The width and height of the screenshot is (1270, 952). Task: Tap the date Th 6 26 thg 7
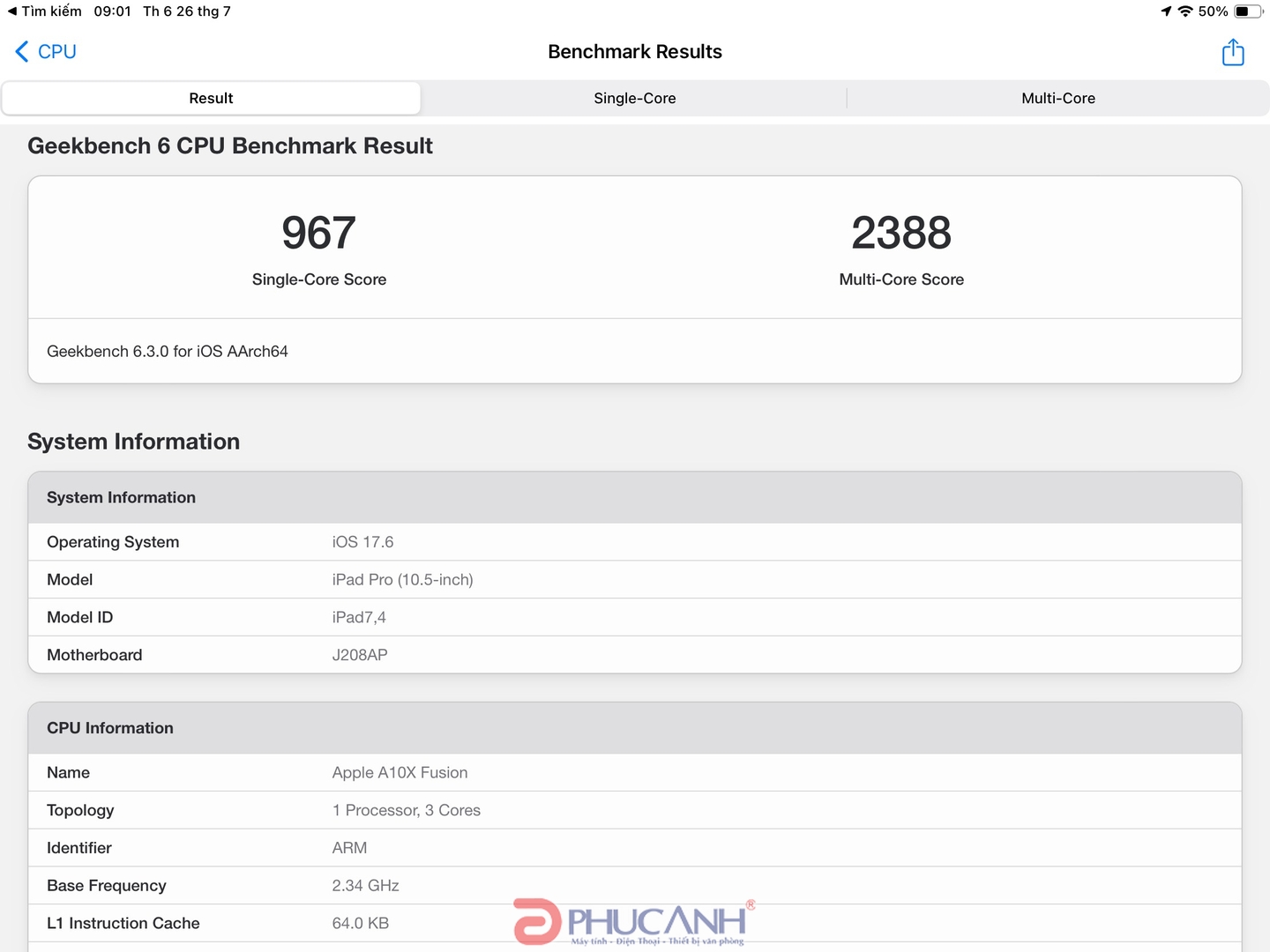click(x=187, y=11)
